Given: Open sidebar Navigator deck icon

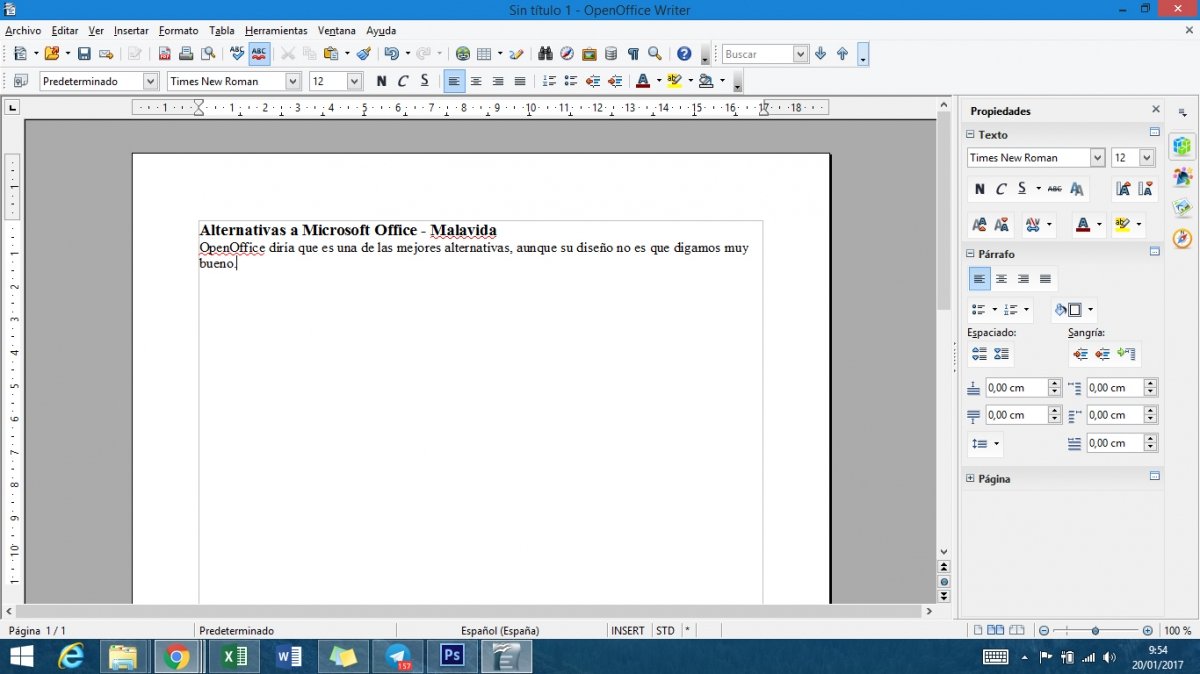Looking at the screenshot, I should [1183, 238].
